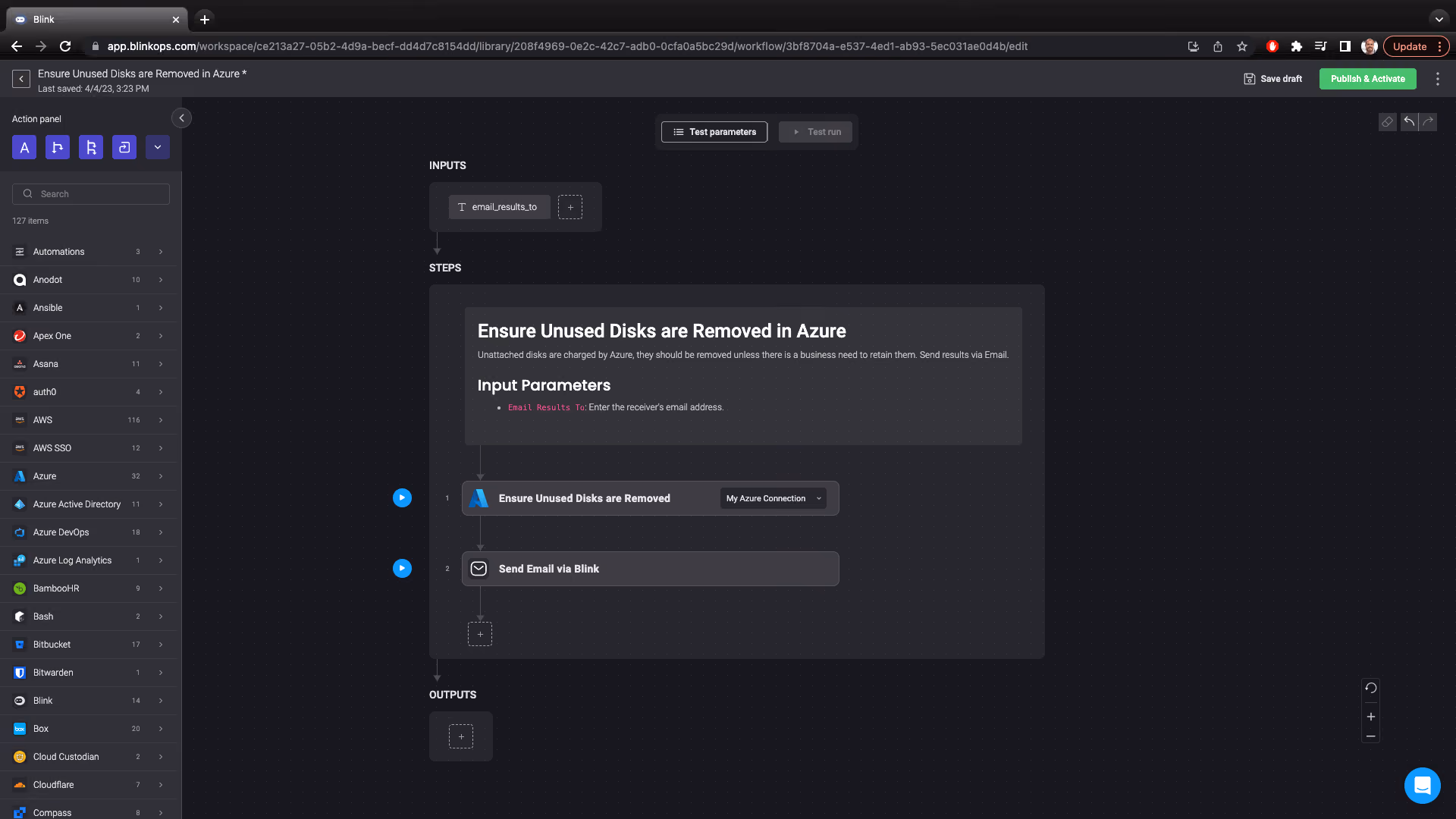Open Azure Log Analytics actions
Viewport: 1456px width, 819px height.
coord(88,560)
